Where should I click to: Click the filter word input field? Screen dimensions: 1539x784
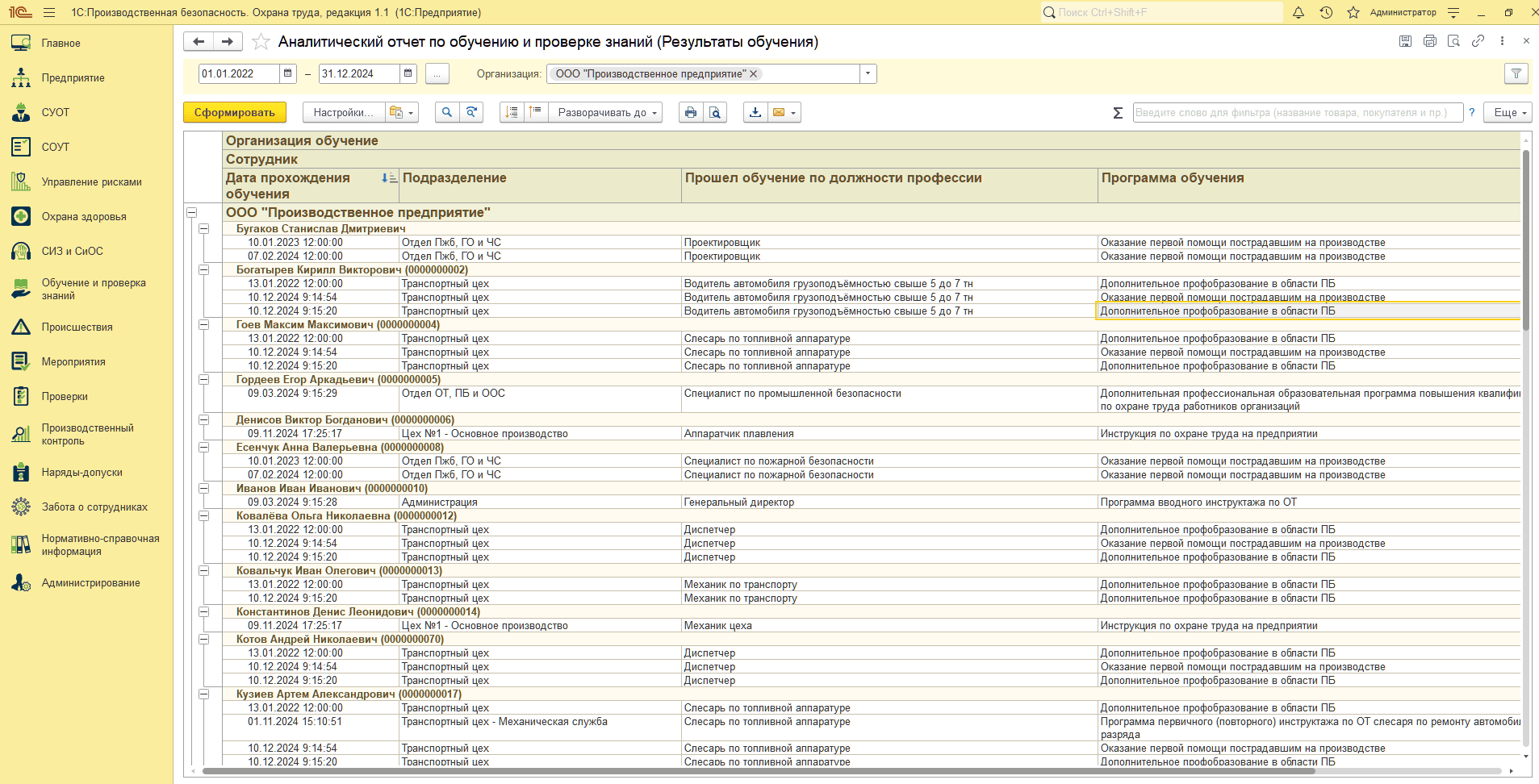pos(1298,113)
